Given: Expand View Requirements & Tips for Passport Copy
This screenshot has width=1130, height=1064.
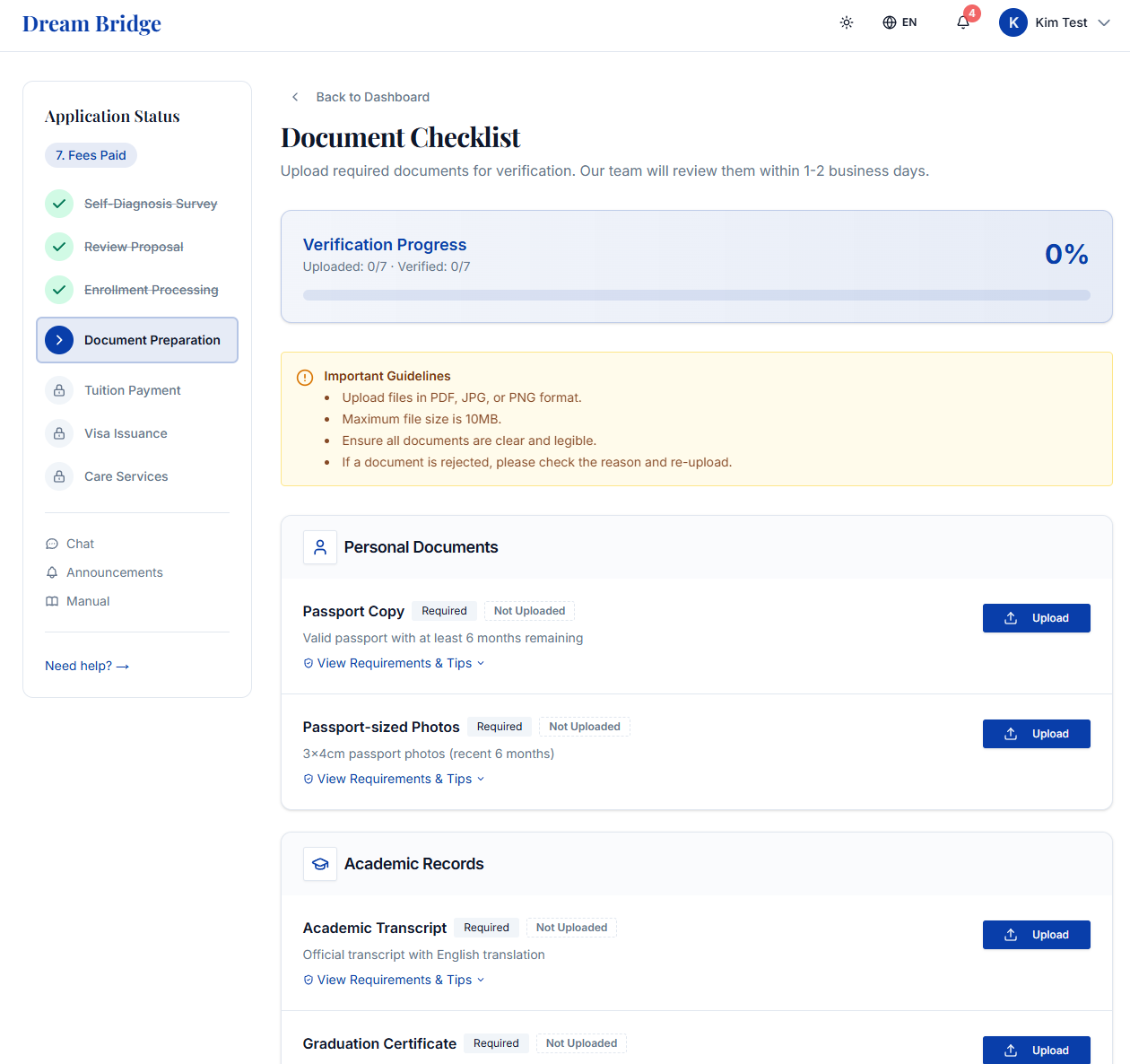Looking at the screenshot, I should click(x=394, y=663).
